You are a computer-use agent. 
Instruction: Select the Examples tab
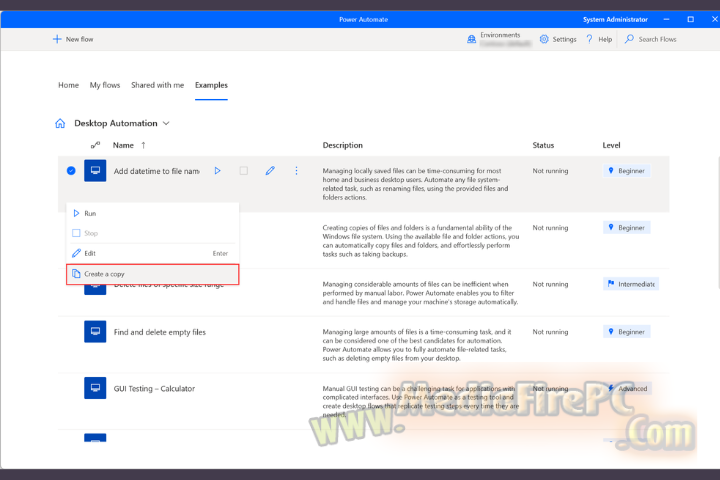[x=211, y=85]
